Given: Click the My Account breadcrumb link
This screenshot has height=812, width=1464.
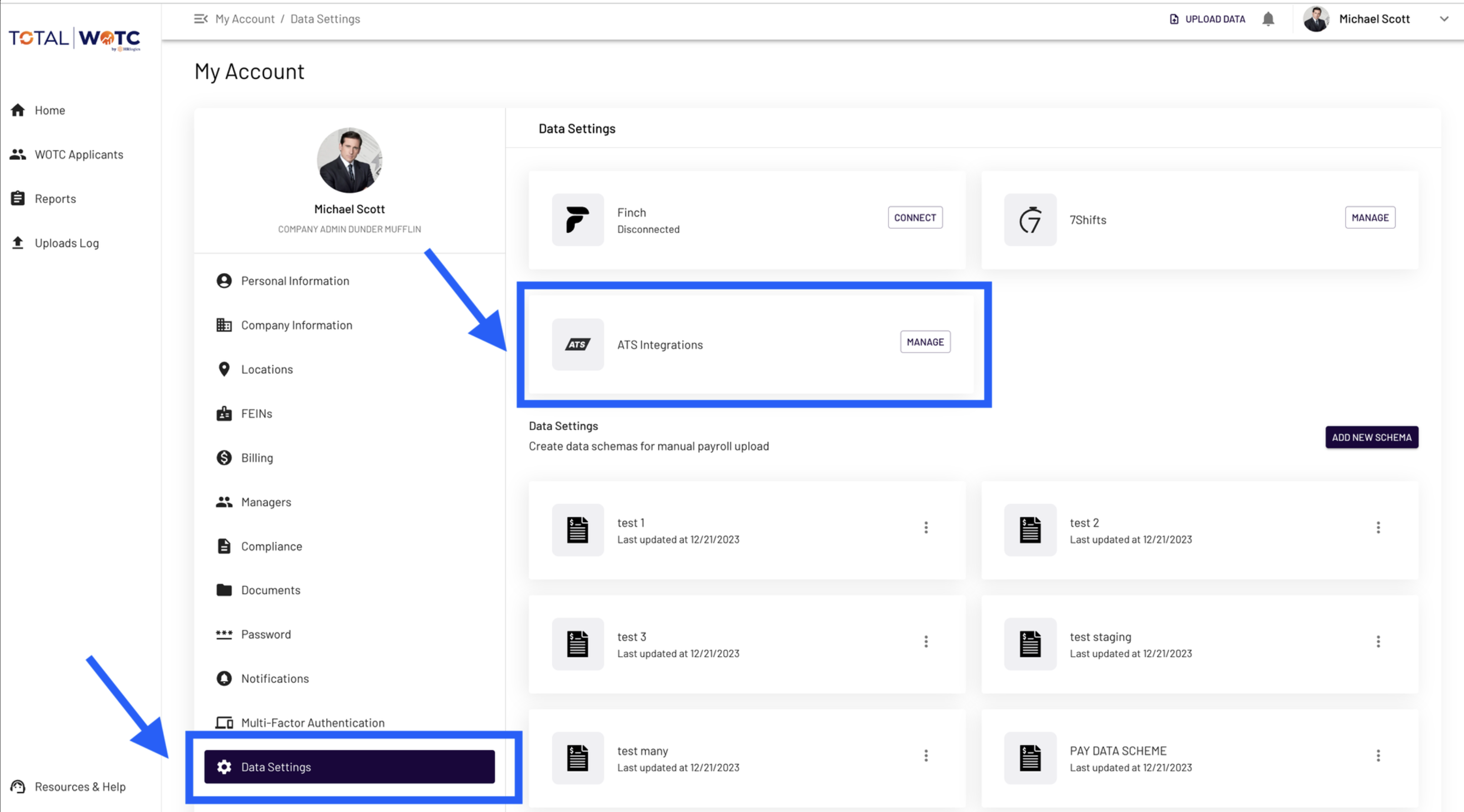Looking at the screenshot, I should pos(245,19).
